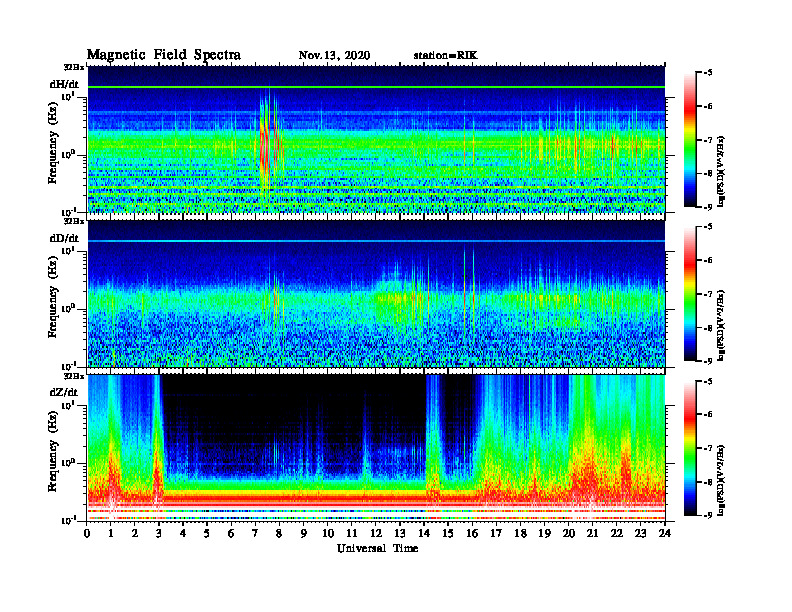Click the dH/dt panel color scale bar

pyautogui.click(x=690, y=139)
